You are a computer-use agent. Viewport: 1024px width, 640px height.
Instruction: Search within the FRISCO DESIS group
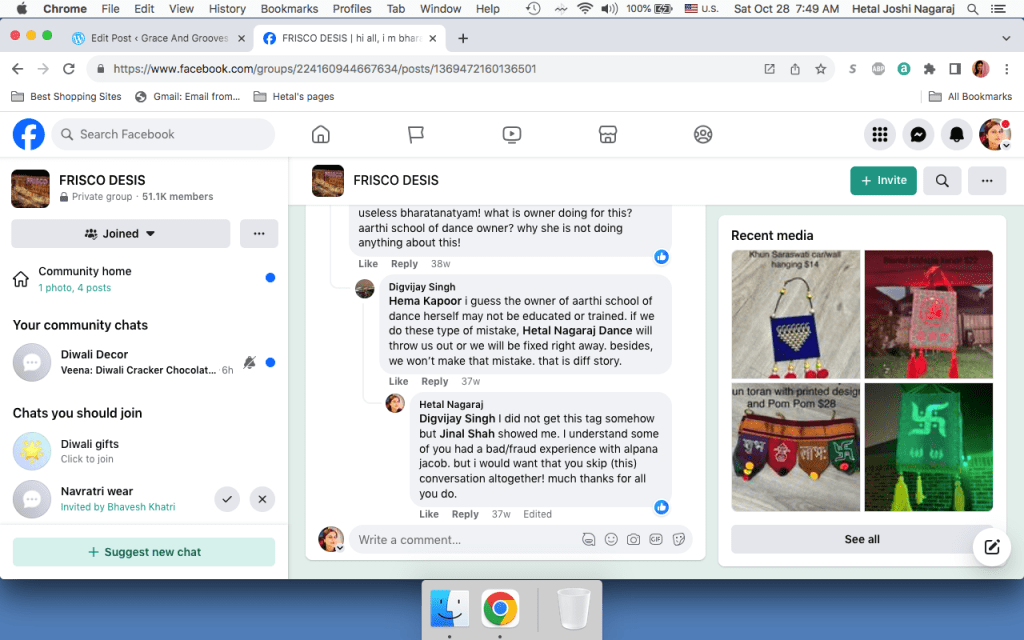(942, 181)
